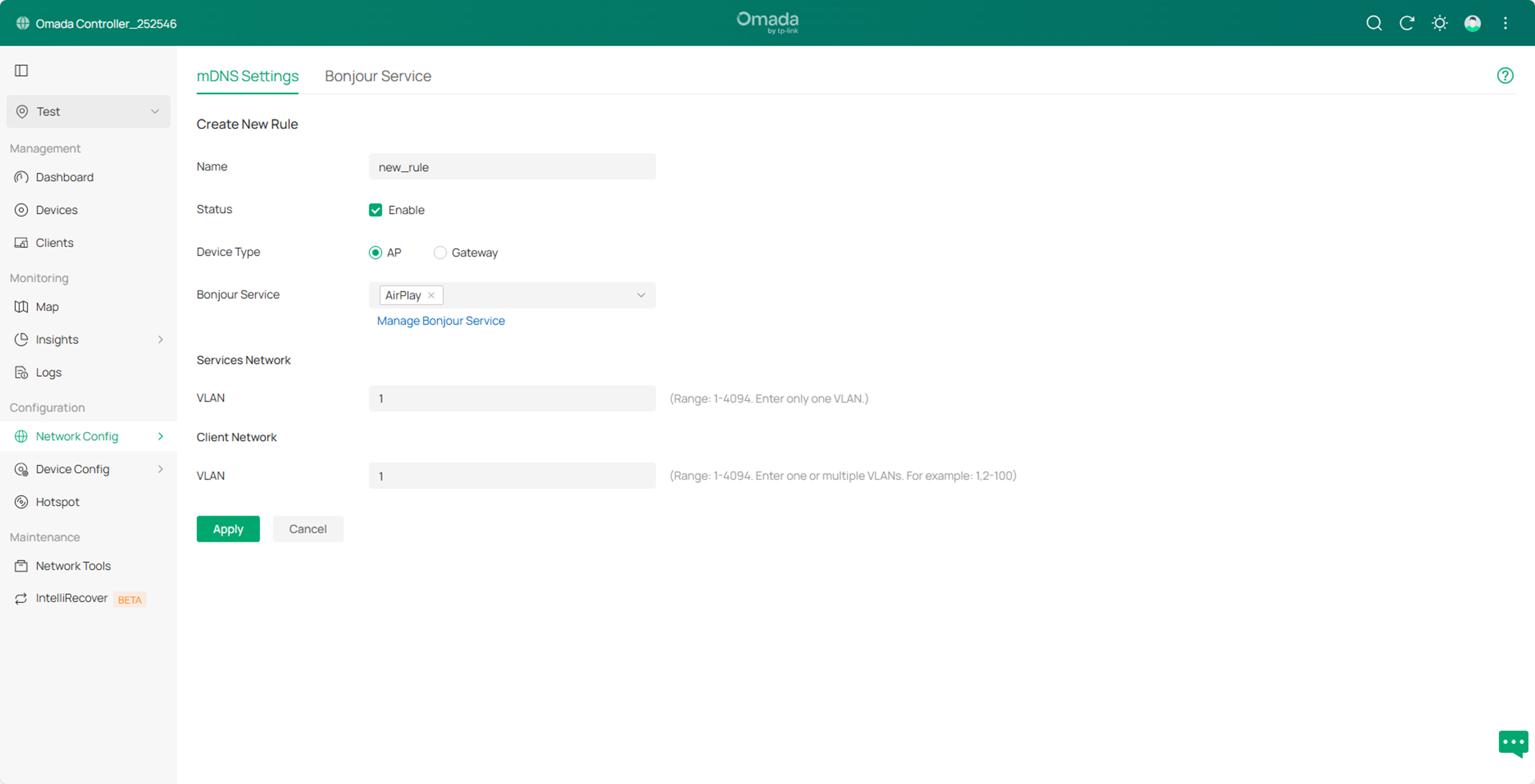Screen dimensions: 1535x784
Task: Refresh the controller page
Action: point(1407,23)
